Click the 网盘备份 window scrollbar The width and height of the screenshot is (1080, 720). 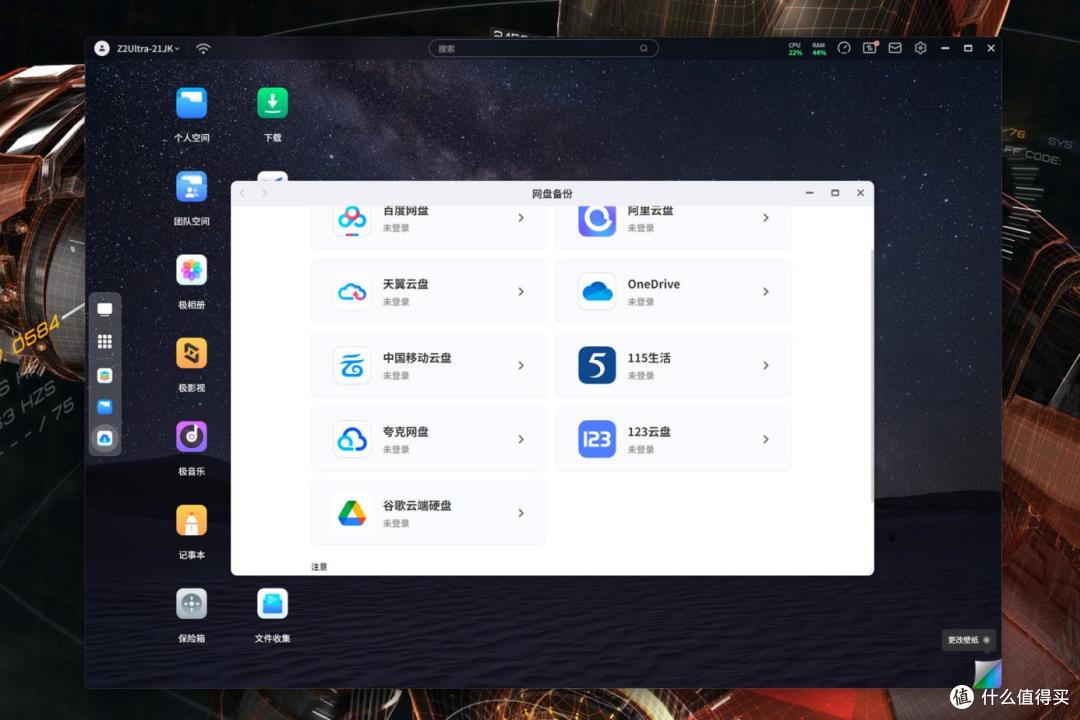(x=872, y=376)
